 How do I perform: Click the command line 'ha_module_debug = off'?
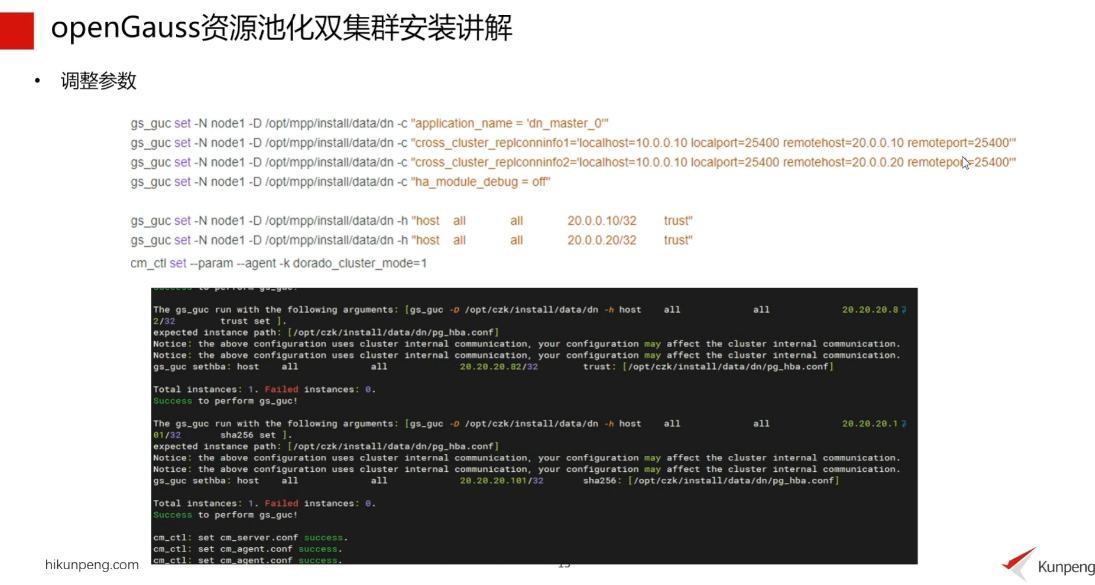coord(341,182)
